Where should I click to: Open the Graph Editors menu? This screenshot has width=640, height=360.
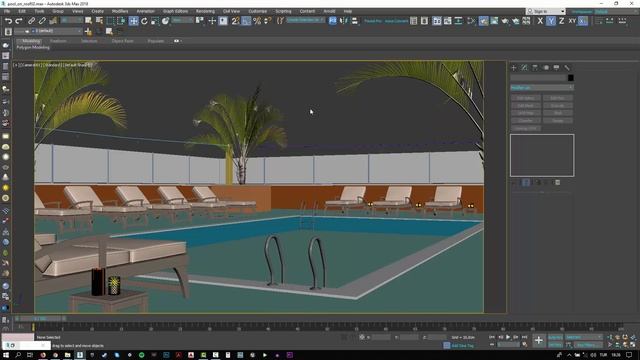[x=175, y=11]
